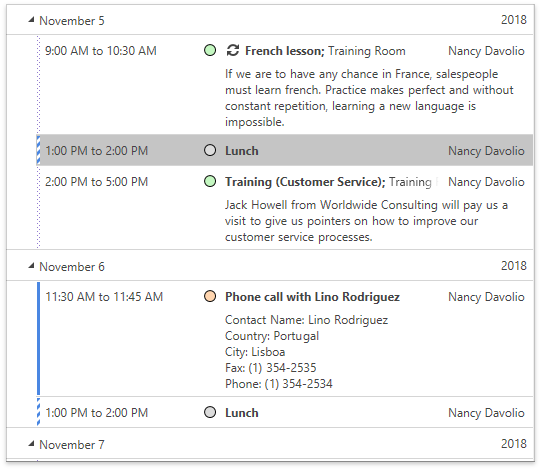Click the Phone: (1) 354-2534 line
This screenshot has height=470, width=541.
279,384
